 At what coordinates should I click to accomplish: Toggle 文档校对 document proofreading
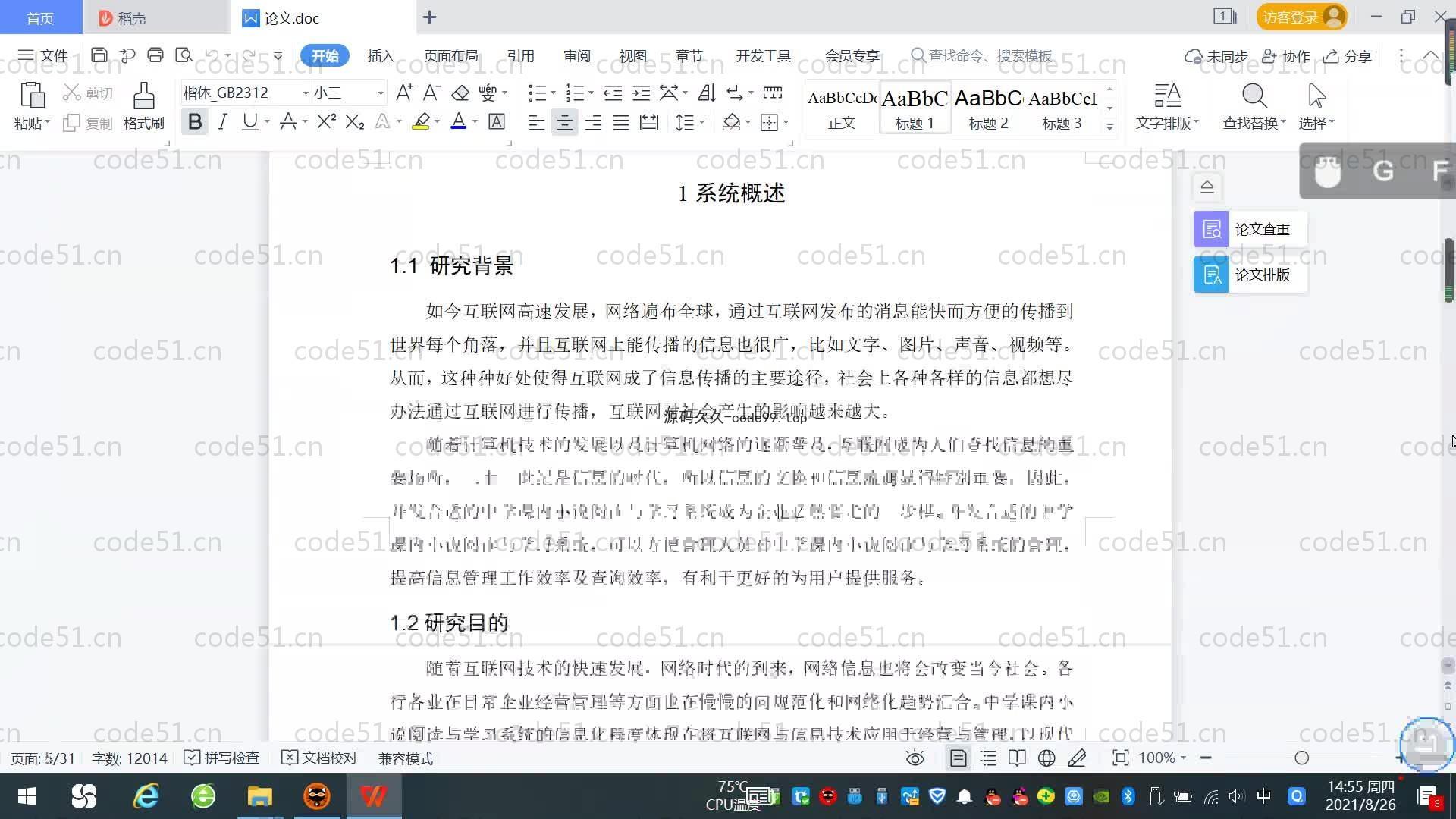[x=319, y=758]
